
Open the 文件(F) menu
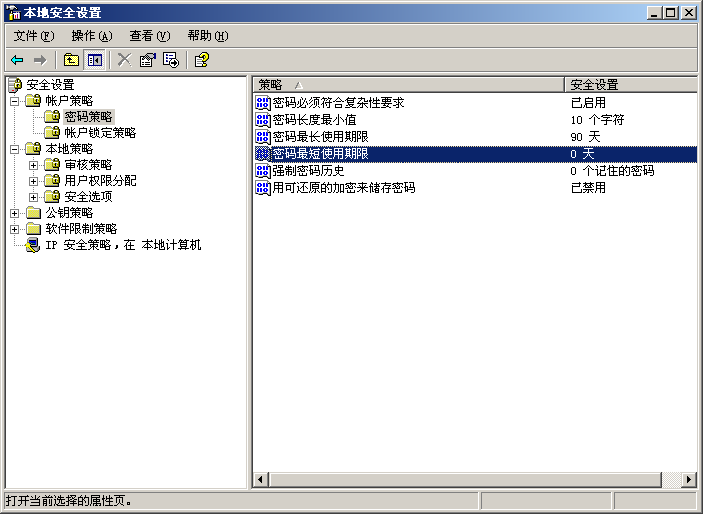point(34,36)
